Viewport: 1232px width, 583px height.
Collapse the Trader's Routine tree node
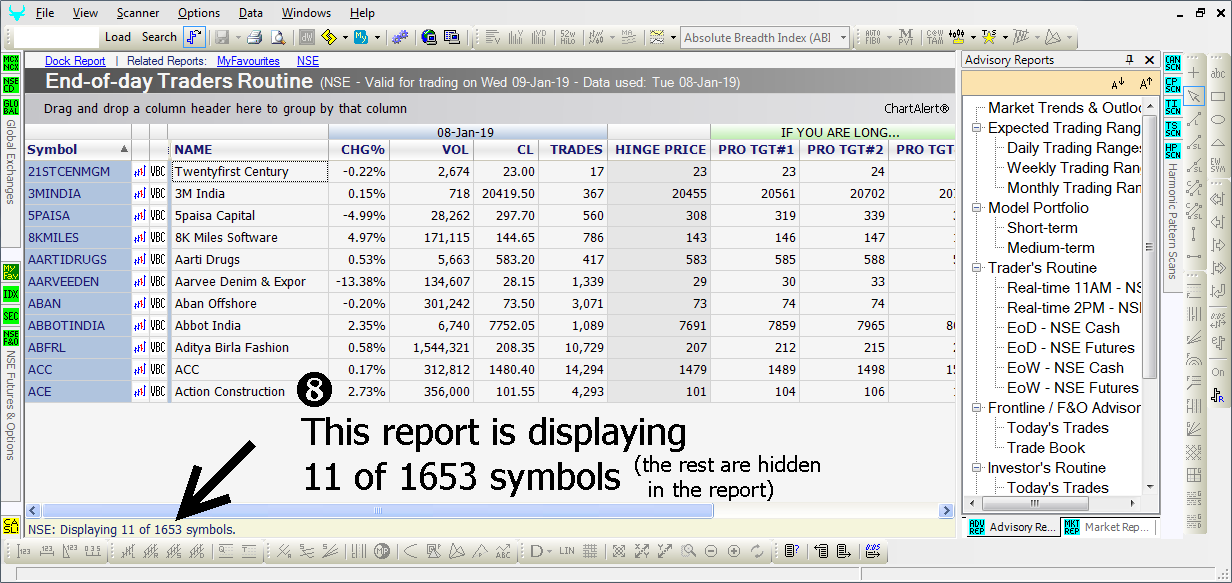click(977, 268)
